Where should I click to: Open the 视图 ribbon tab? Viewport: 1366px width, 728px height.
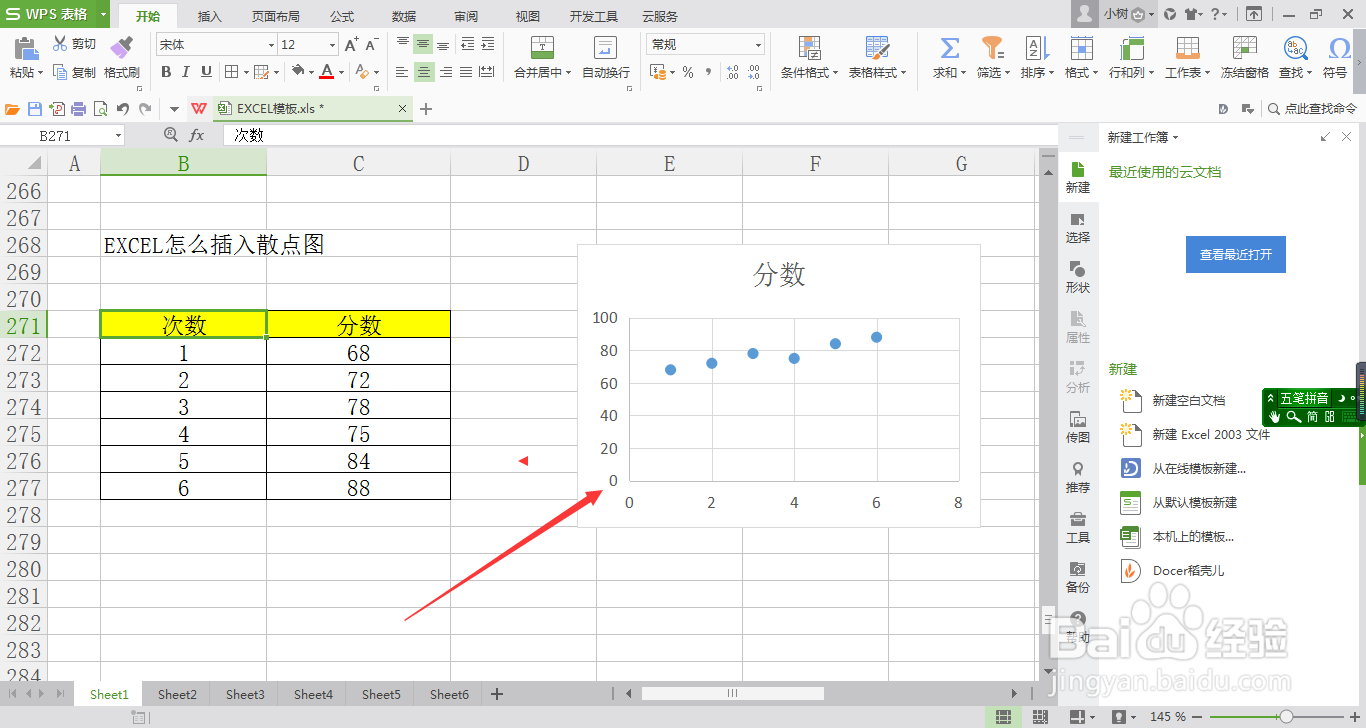(x=527, y=16)
